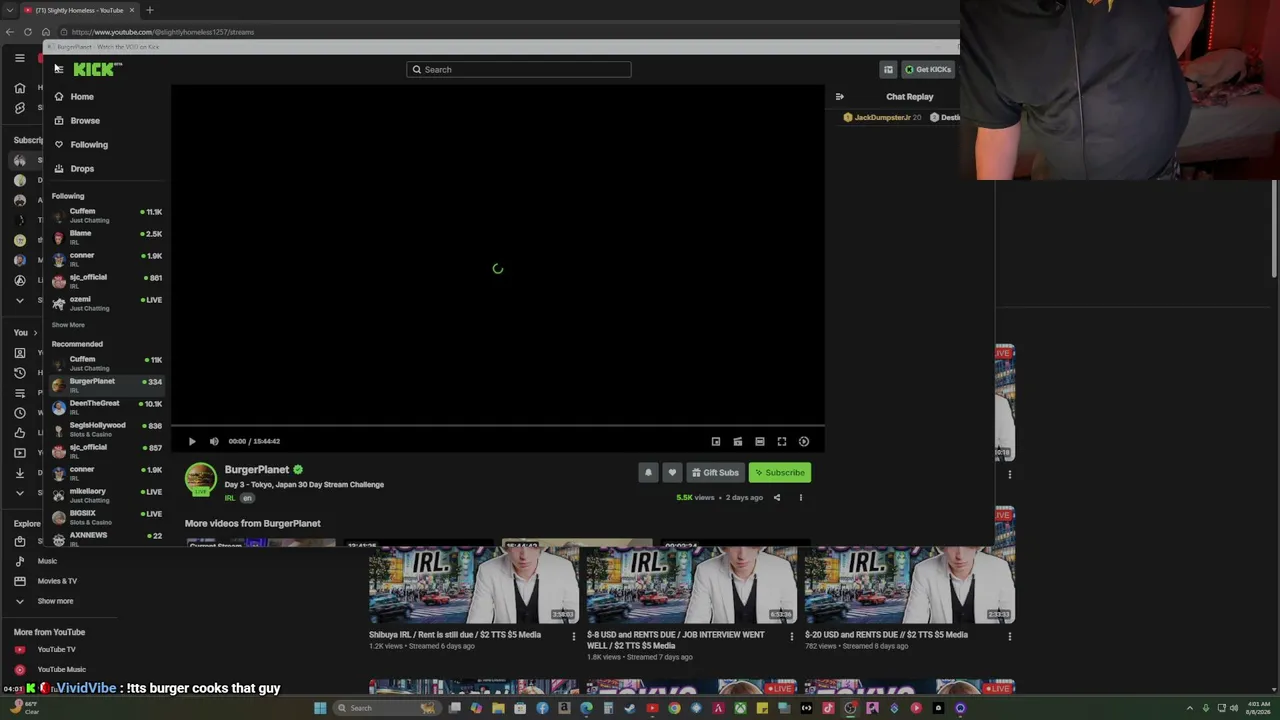Click the Gift Subs button

click(x=715, y=473)
